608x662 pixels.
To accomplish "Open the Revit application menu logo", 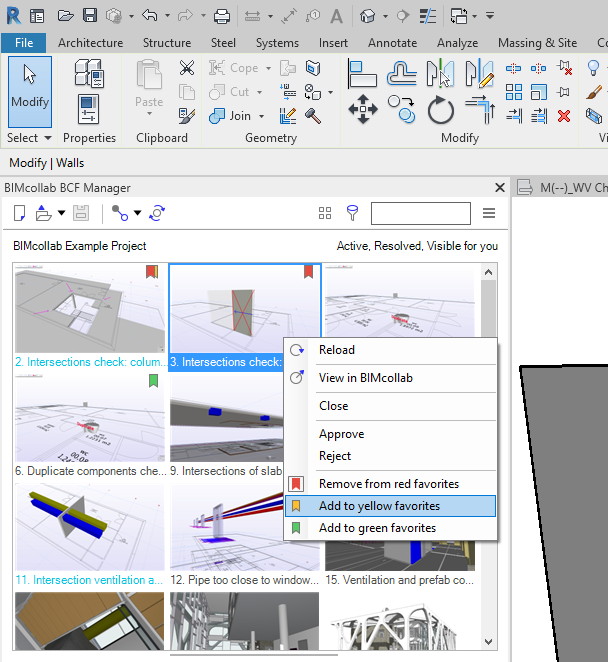I will point(14,16).
